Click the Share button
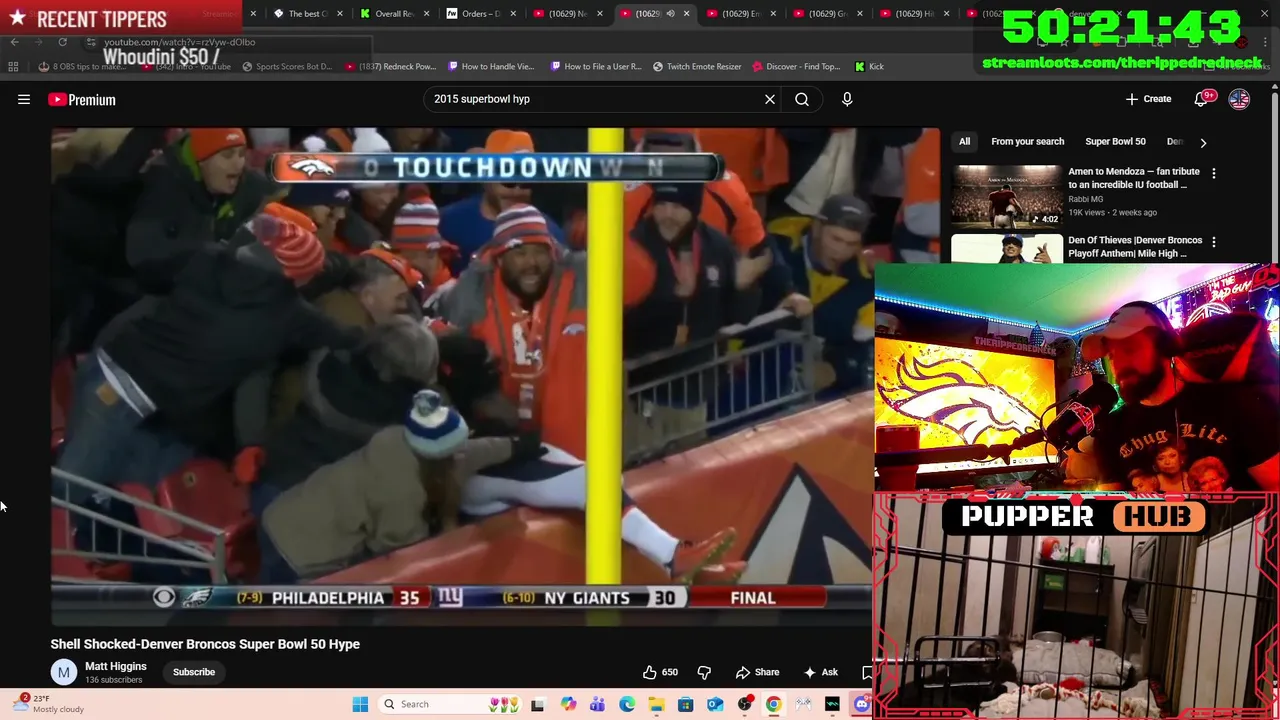 [757, 672]
